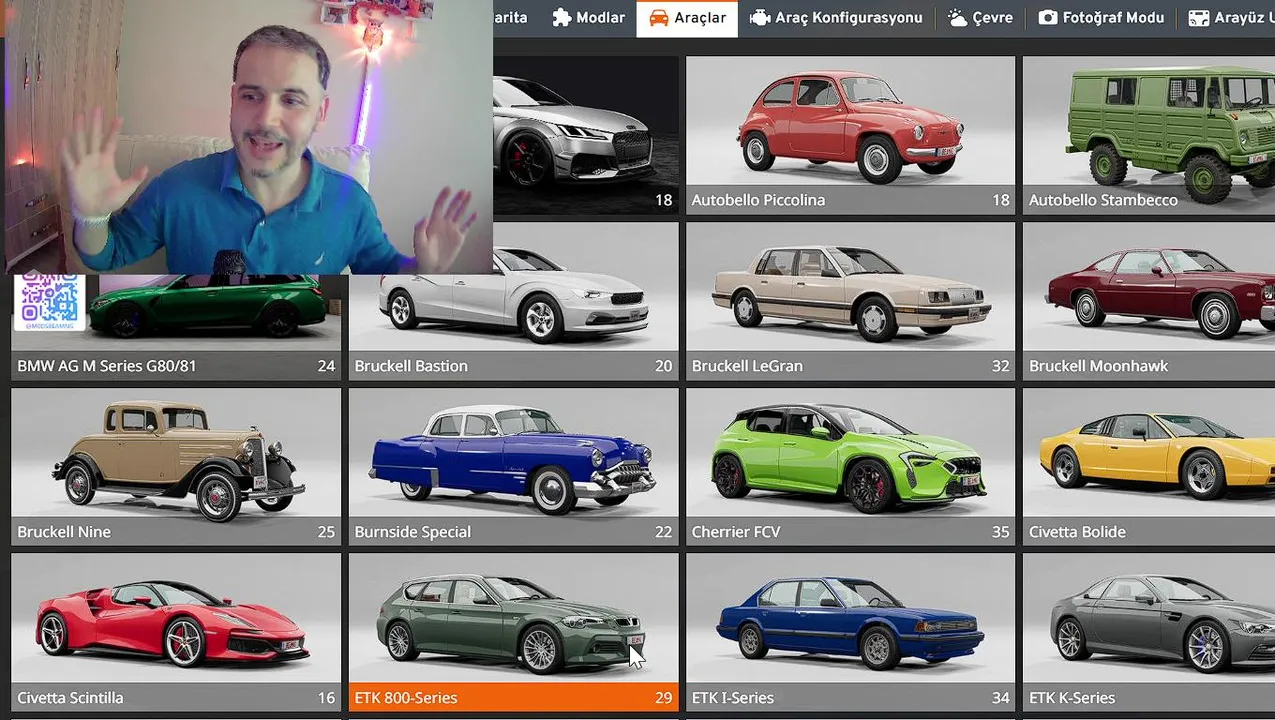Screen dimensions: 1275x720
Task: Click the Bruckell Bastion label
Action: coord(411,366)
